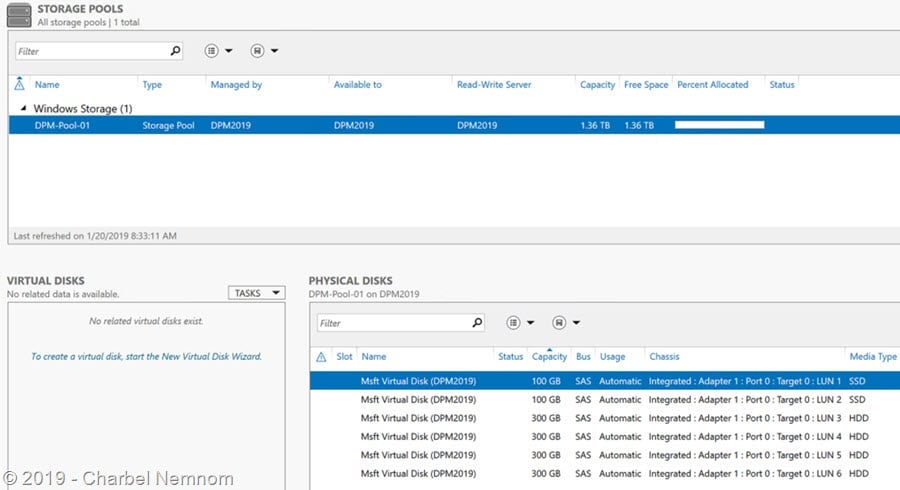The image size is (900, 490).
Task: Select Msft Virtual Disk on LUN 6
Action: pyautogui.click(x=605, y=473)
